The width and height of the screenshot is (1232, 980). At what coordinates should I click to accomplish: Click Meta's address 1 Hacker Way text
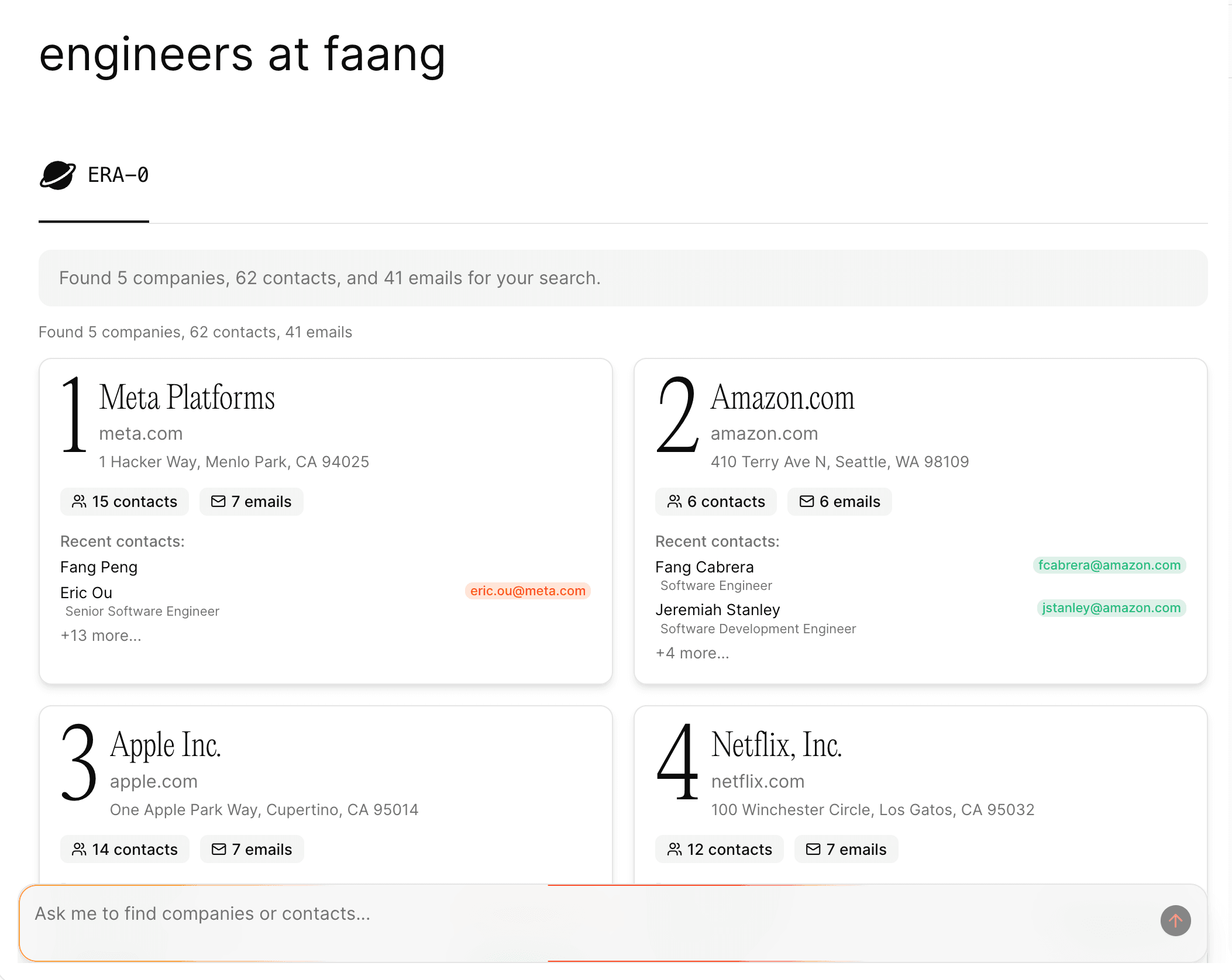click(x=234, y=462)
